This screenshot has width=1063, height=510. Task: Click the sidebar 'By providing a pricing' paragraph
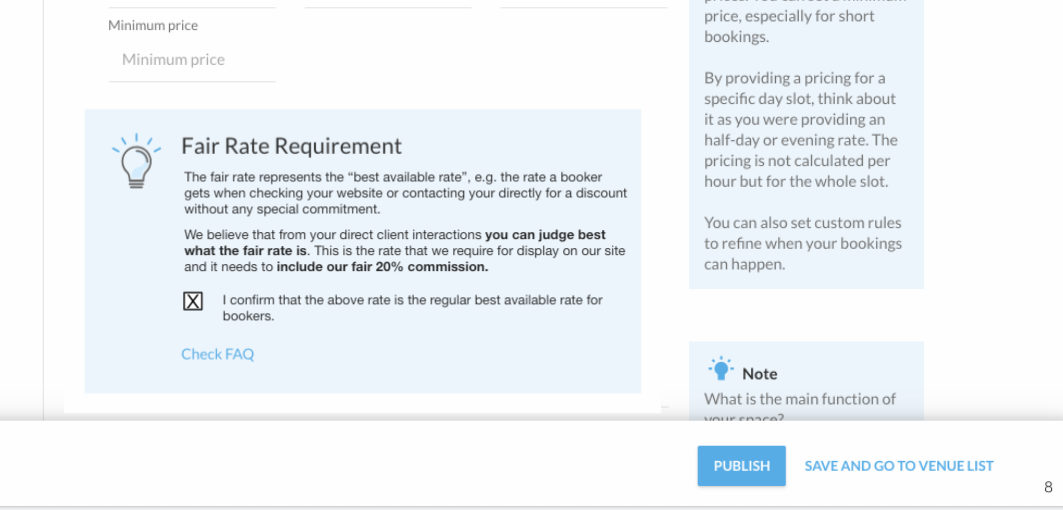point(801,130)
